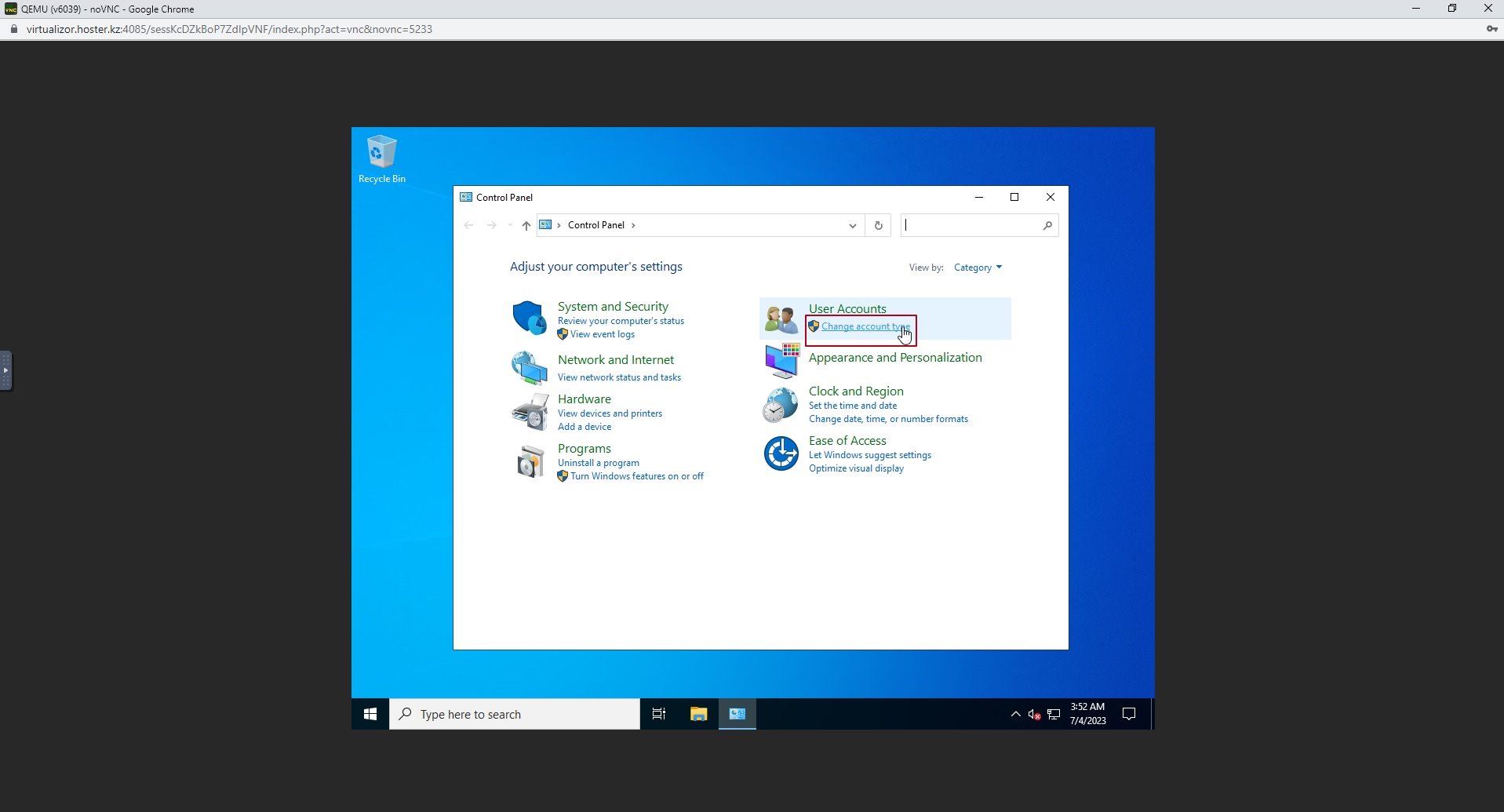Viewport: 1504px width, 812px height.
Task: Go up one level with up arrow
Action: (x=526, y=225)
